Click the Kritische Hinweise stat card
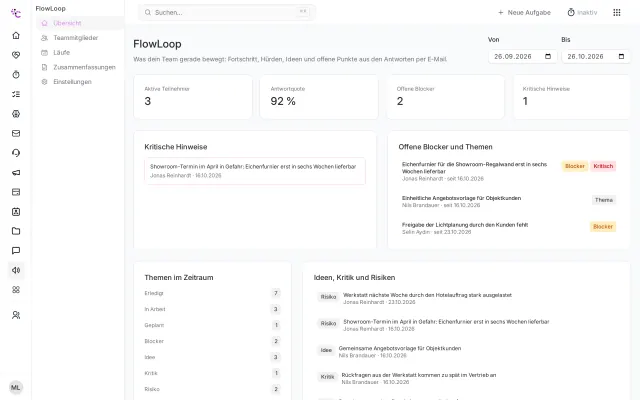 click(x=571, y=97)
